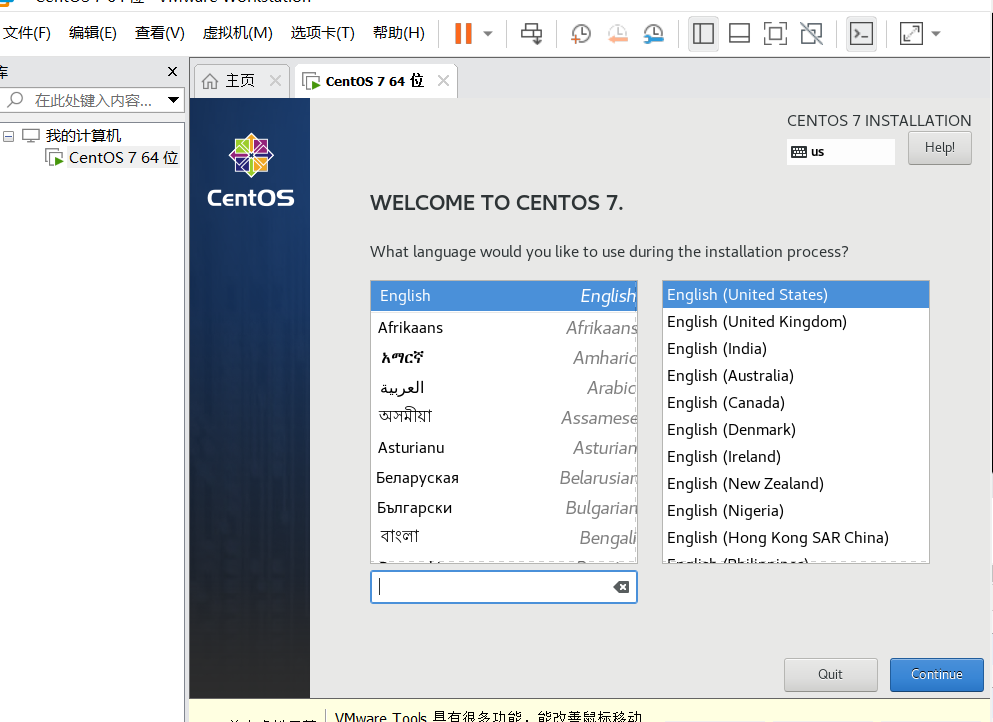Screen dimensions: 993x722
Task: Select English (United States) locale
Action: click(795, 294)
